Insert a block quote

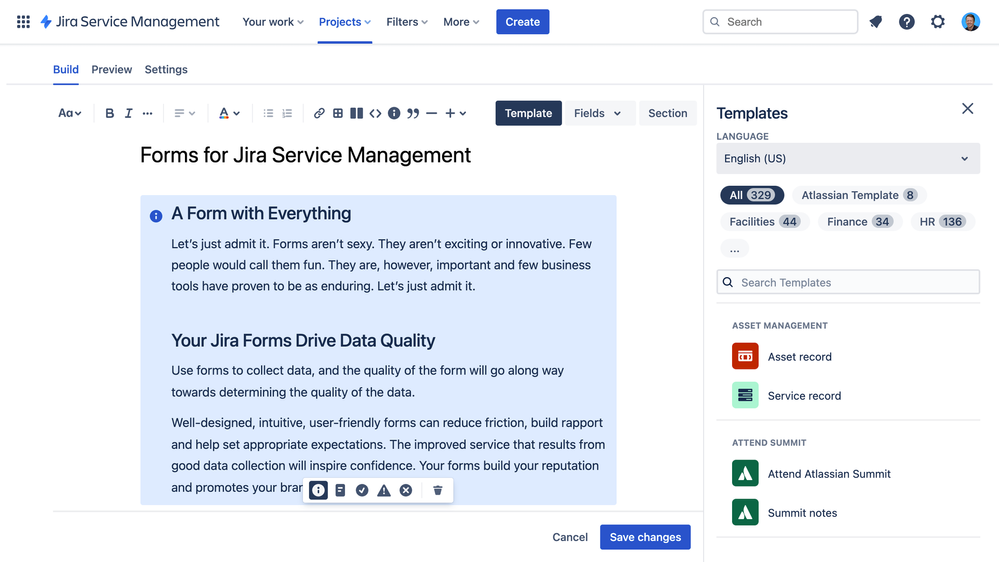[x=413, y=113]
